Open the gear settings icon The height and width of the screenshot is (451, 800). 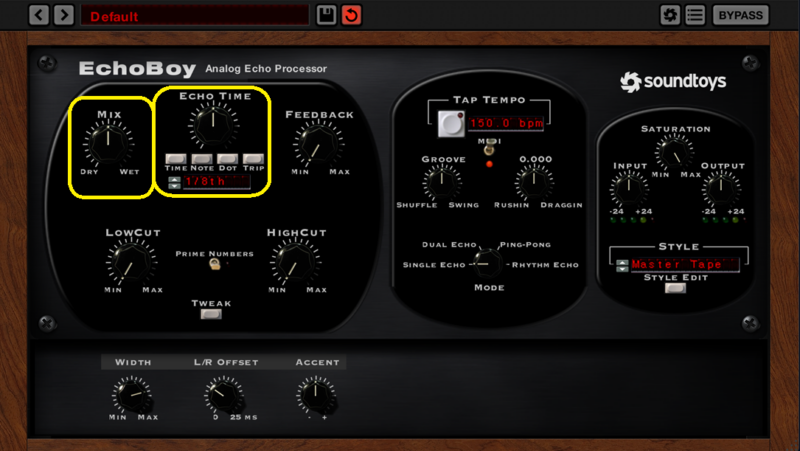pos(670,15)
